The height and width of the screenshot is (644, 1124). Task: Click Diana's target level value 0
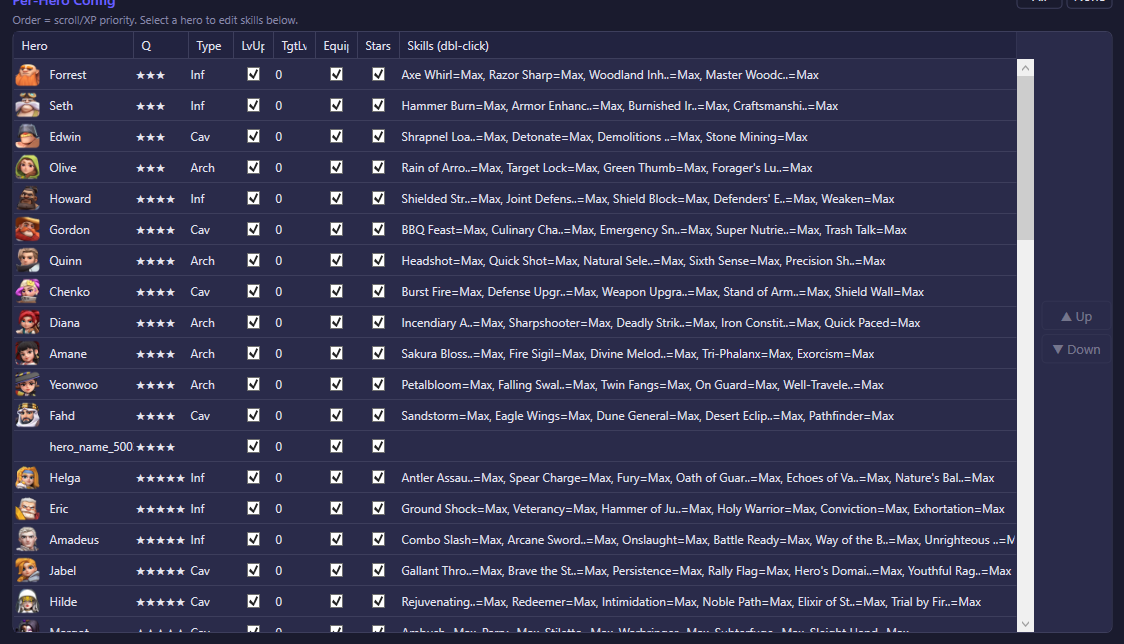[x=279, y=323]
